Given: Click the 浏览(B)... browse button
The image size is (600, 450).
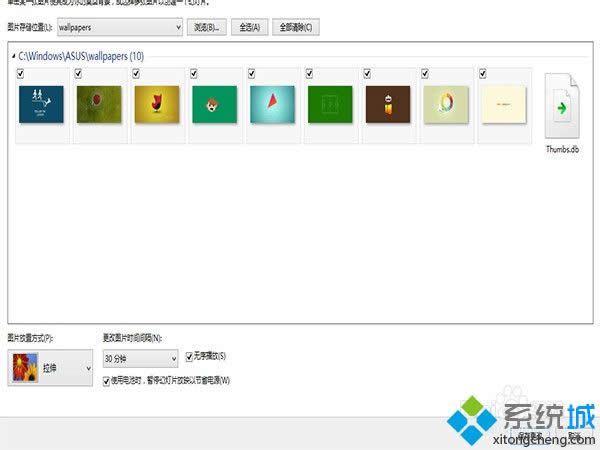Looking at the screenshot, I should tap(206, 27).
